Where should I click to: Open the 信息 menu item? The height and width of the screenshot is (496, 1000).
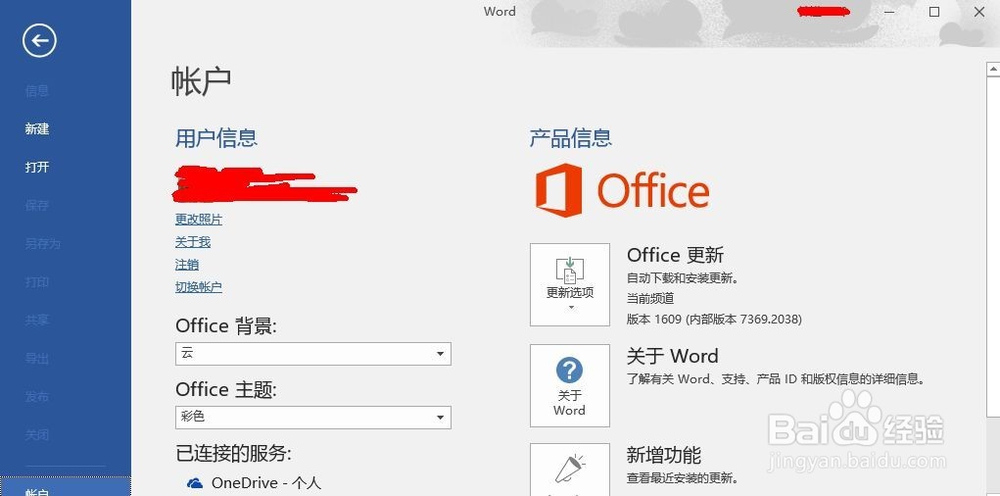pos(37,91)
